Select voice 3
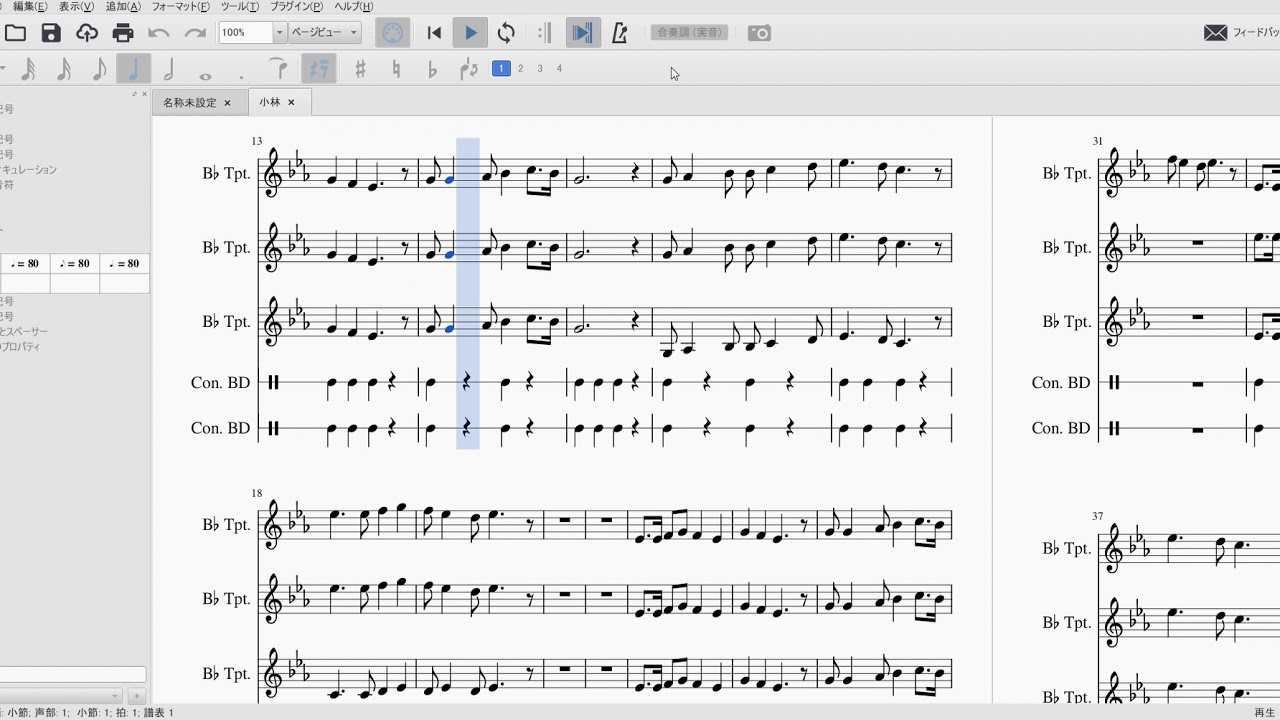1280x720 pixels. coord(540,69)
